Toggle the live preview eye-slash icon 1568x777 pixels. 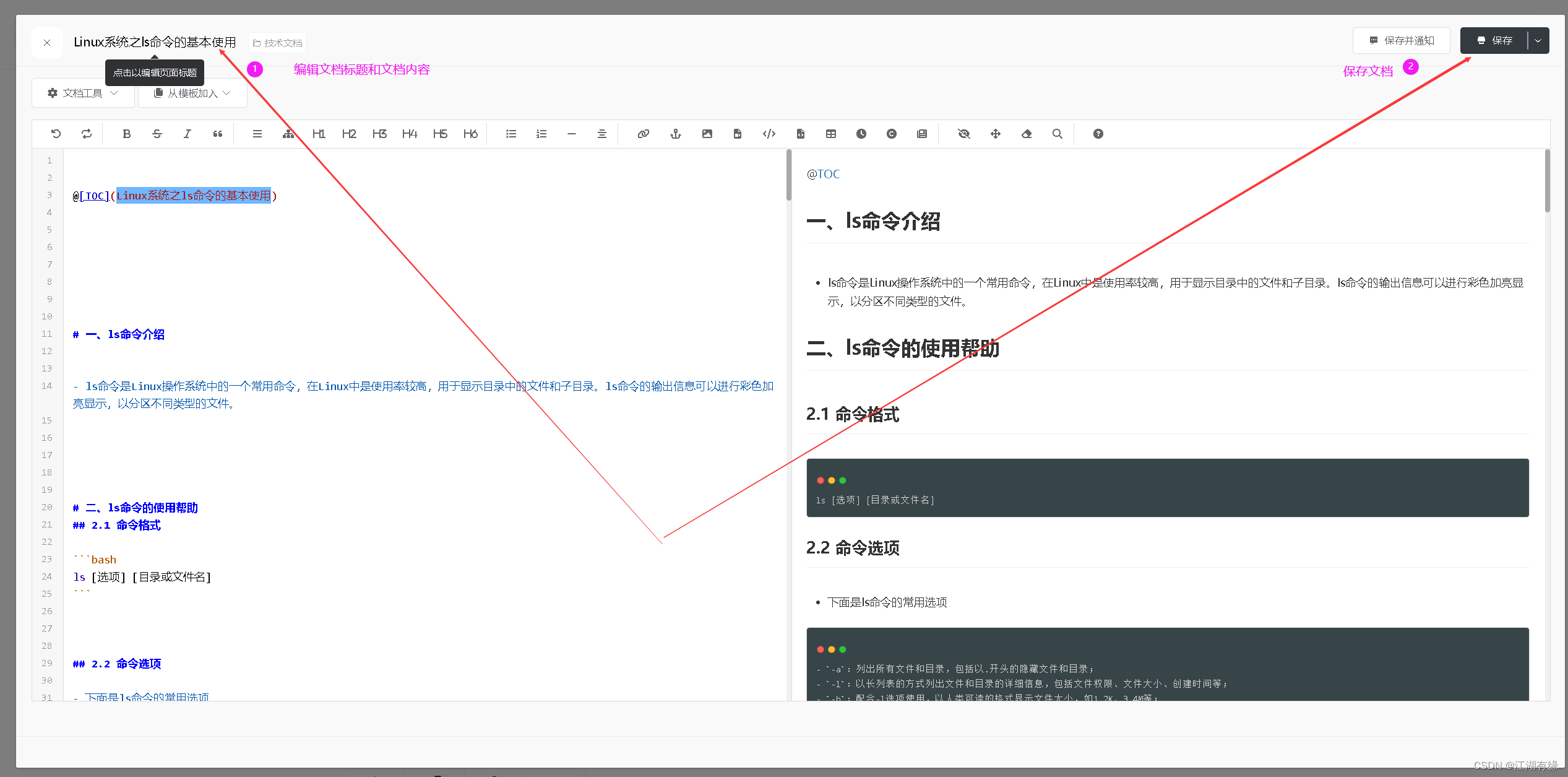pos(964,134)
